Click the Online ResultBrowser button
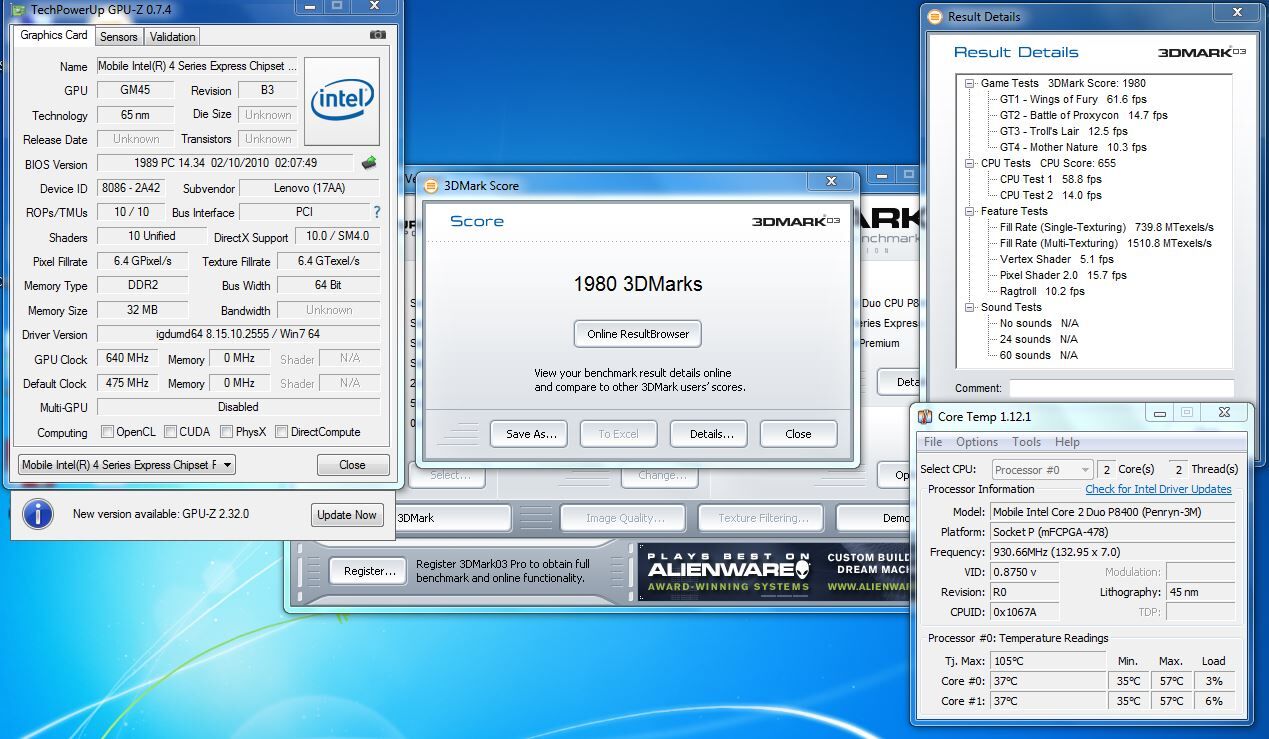1269x739 pixels. (x=638, y=334)
